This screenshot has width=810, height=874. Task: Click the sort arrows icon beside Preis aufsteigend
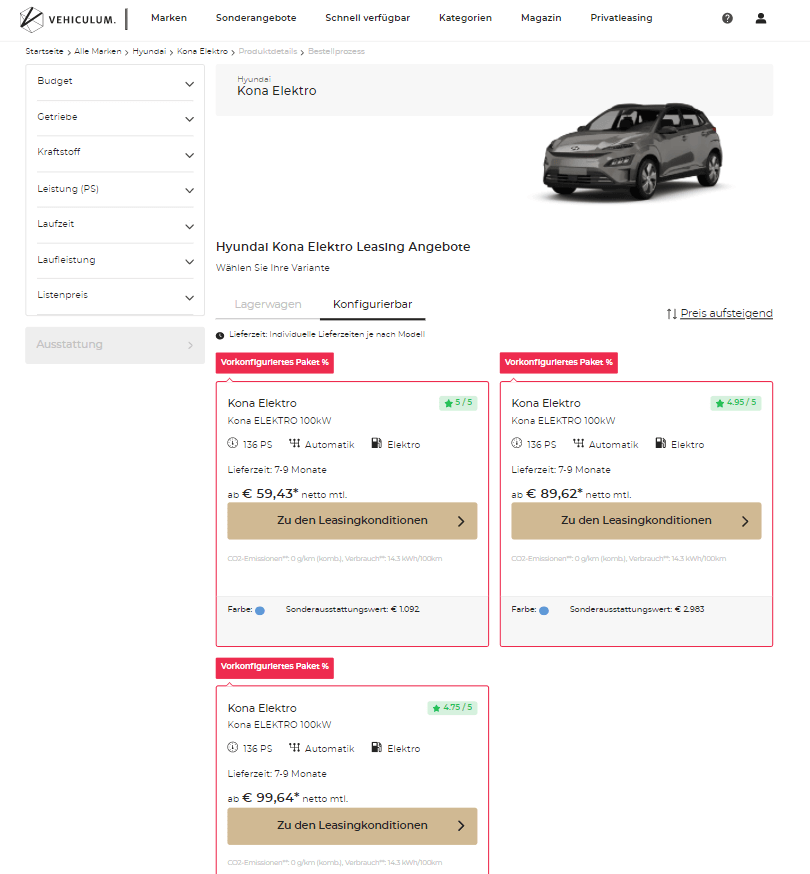point(672,314)
